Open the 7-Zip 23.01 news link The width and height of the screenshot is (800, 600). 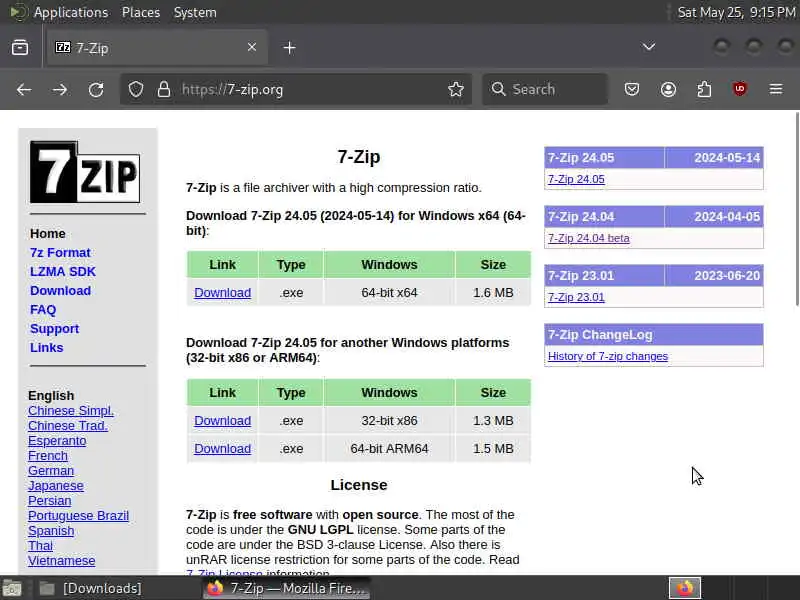(576, 297)
